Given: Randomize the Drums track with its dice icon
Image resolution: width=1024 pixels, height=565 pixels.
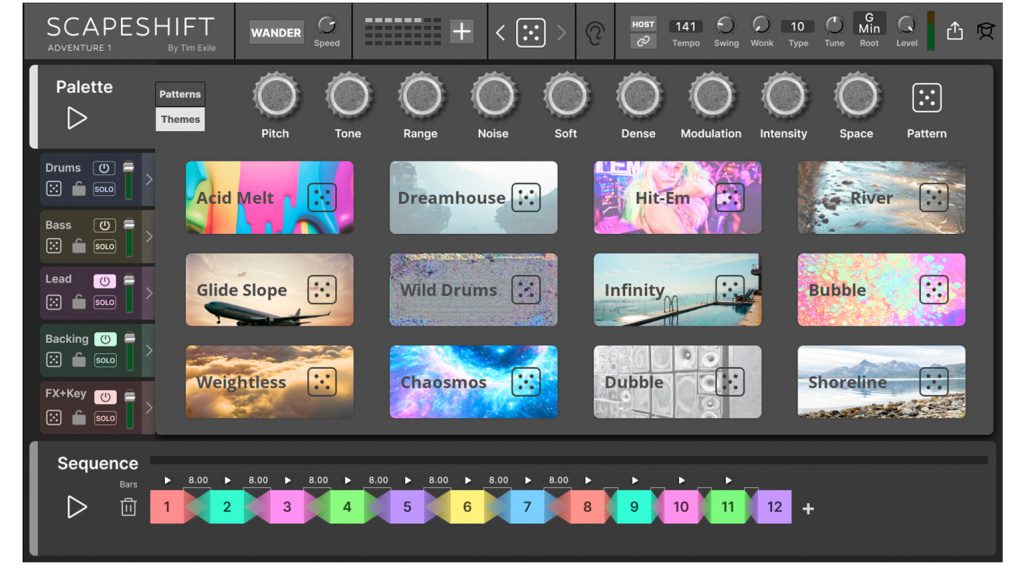Looking at the screenshot, I should click(54, 189).
